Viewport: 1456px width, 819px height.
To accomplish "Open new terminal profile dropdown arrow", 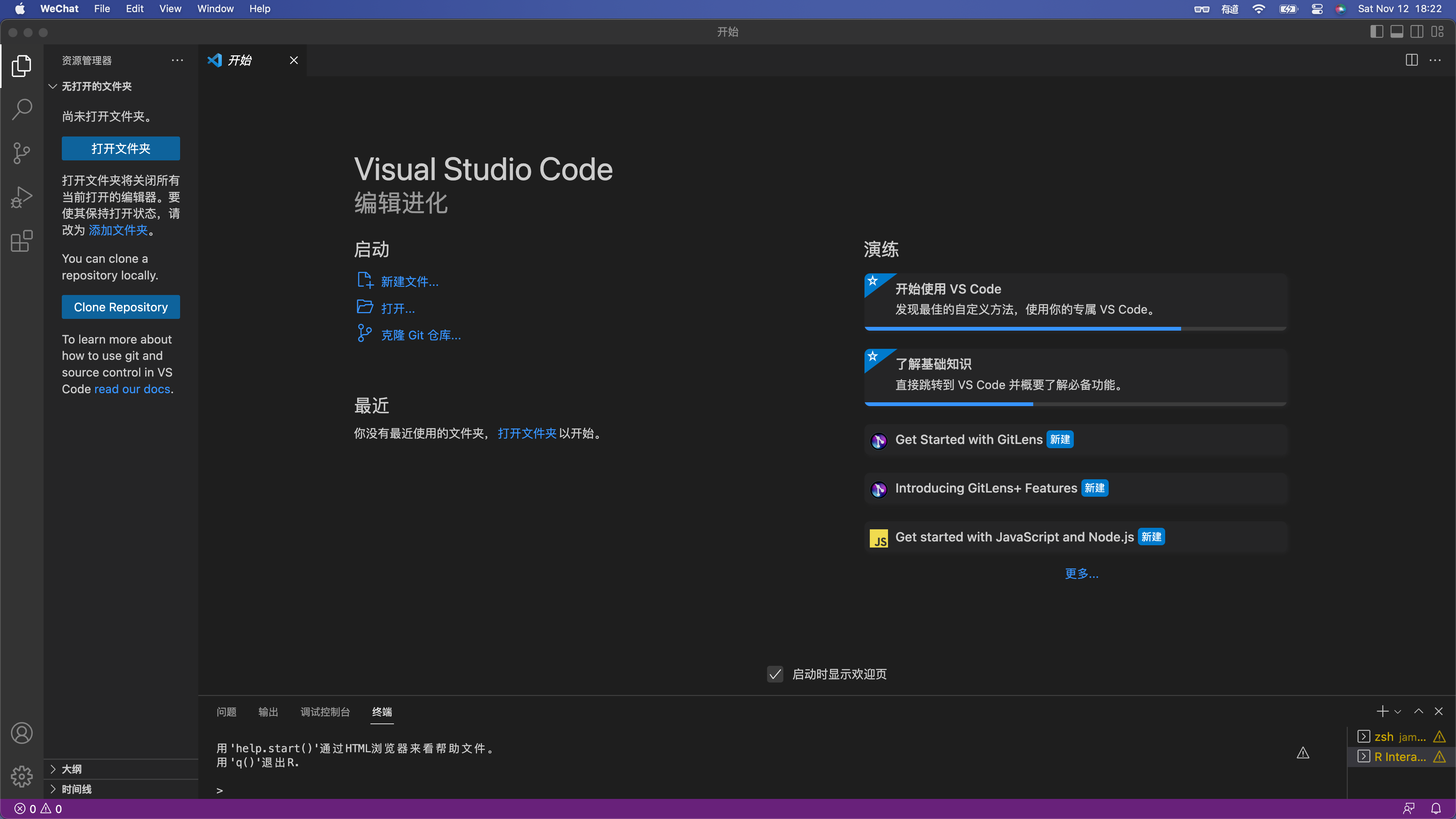I will point(1398,712).
